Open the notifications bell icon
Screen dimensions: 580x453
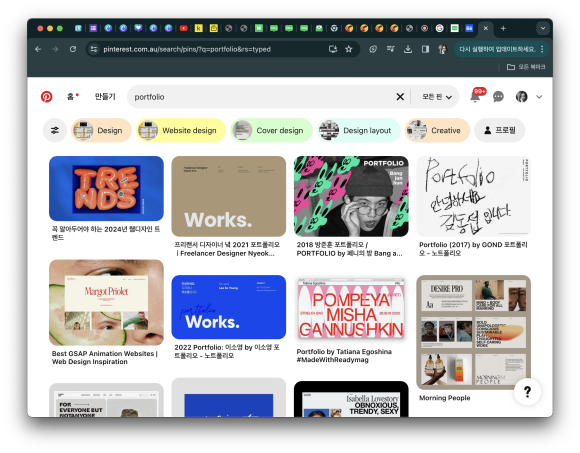click(475, 97)
